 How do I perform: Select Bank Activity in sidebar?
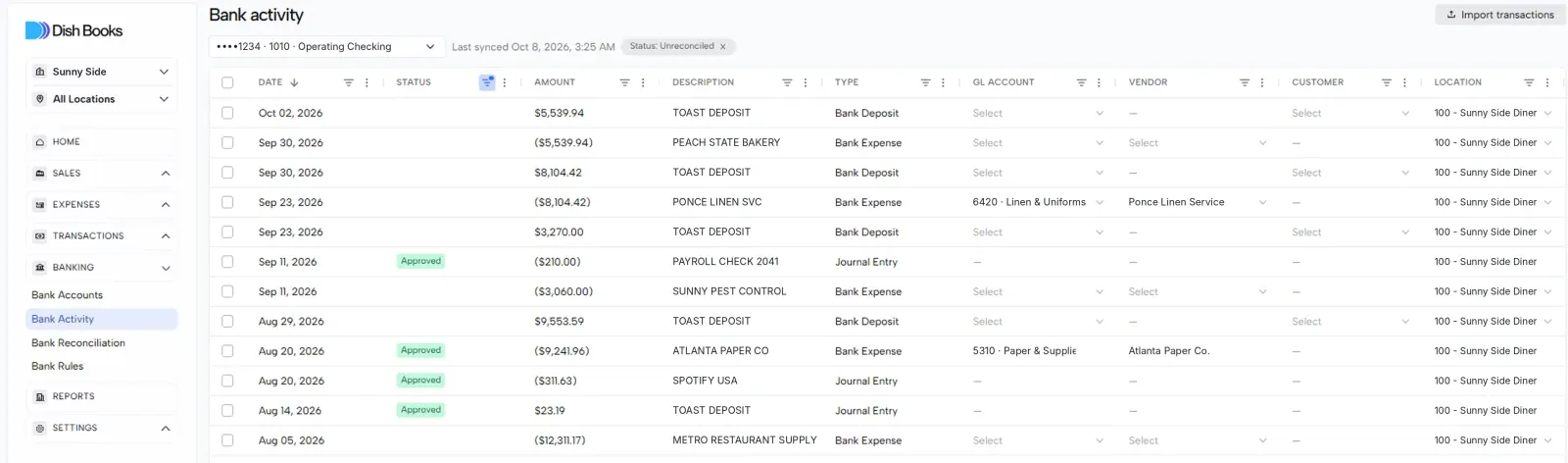102,319
